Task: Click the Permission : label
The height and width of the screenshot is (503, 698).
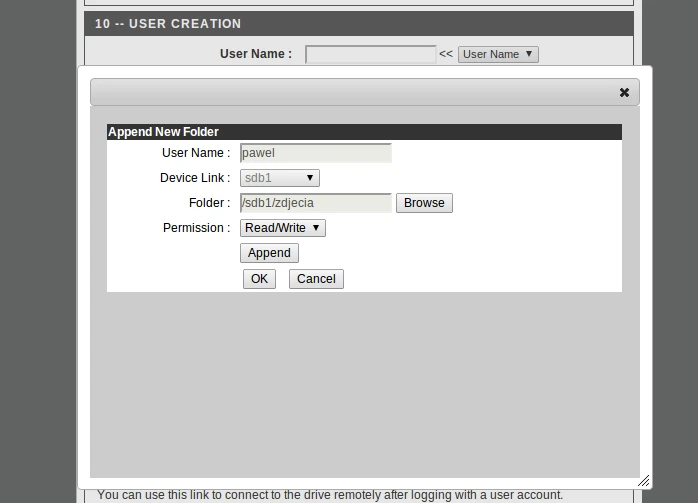Action: [196, 228]
